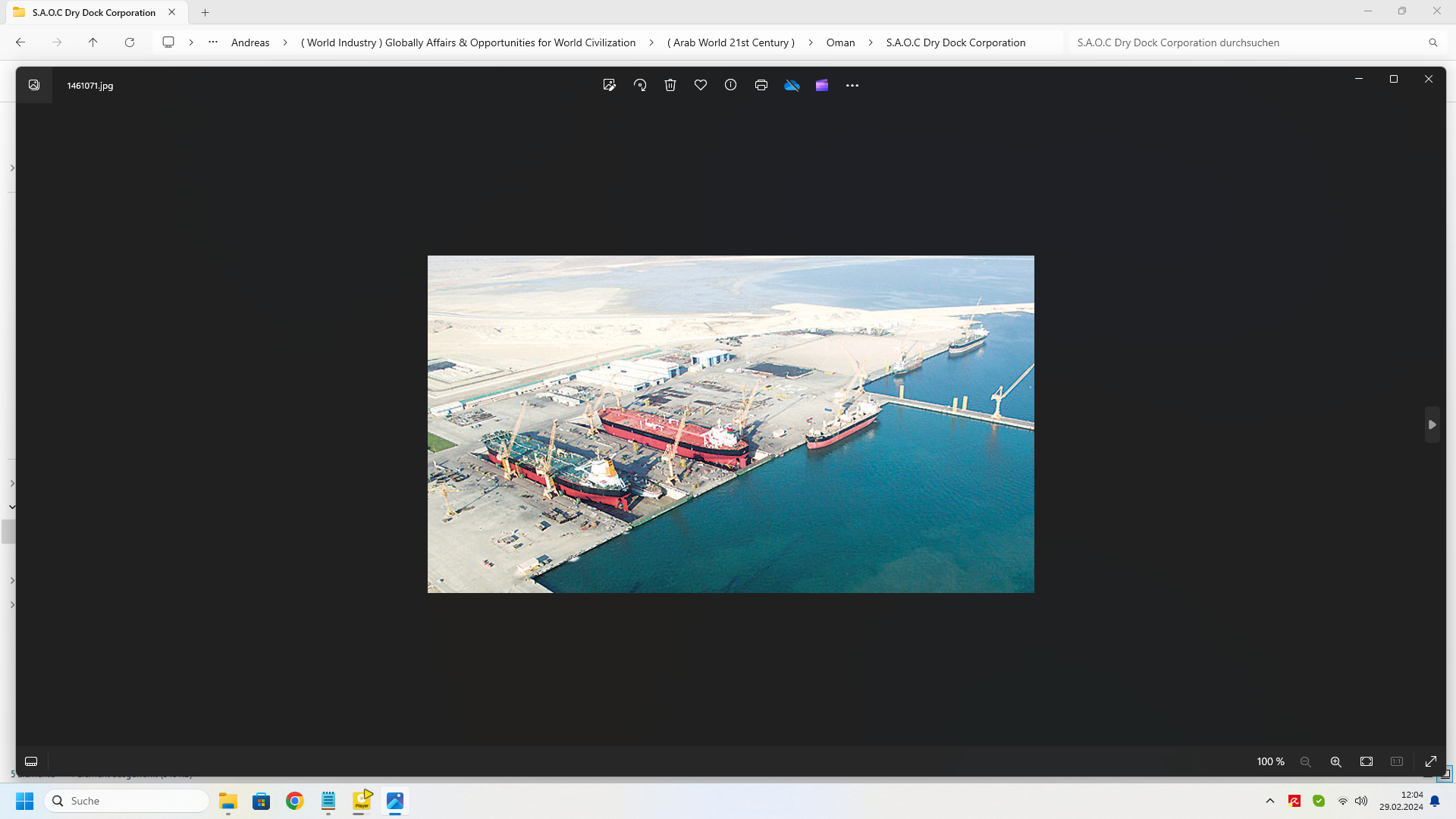Show hidden breadcrumb folders with the ellipsis

[213, 42]
